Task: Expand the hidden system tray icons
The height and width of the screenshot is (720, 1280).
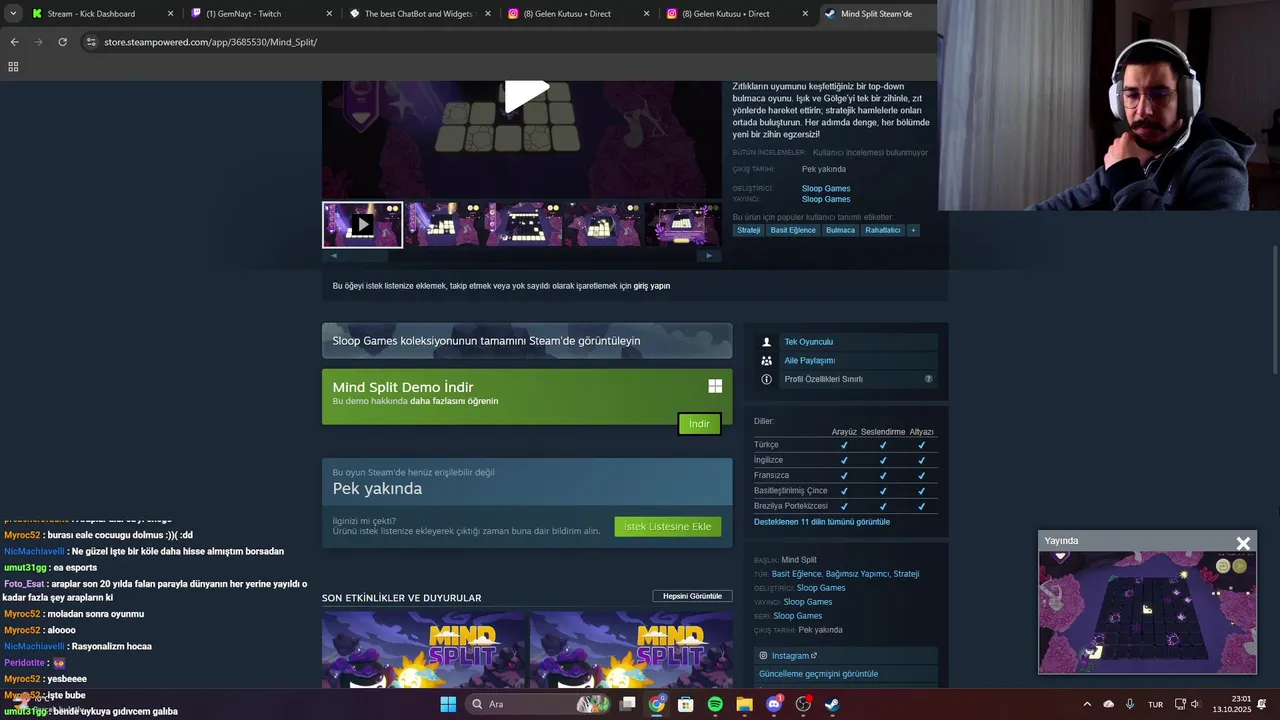Action: 1087,704
